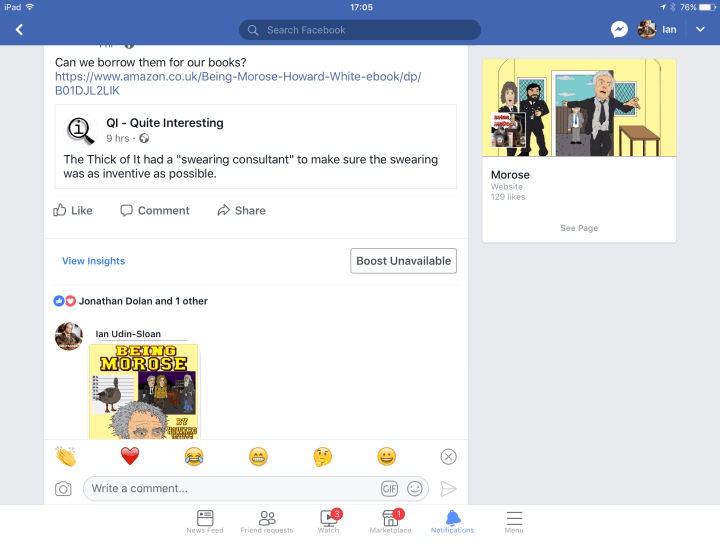Screen dimensions: 720x540
Task: Open Ian's profile in top bar
Action: [x=658, y=30]
